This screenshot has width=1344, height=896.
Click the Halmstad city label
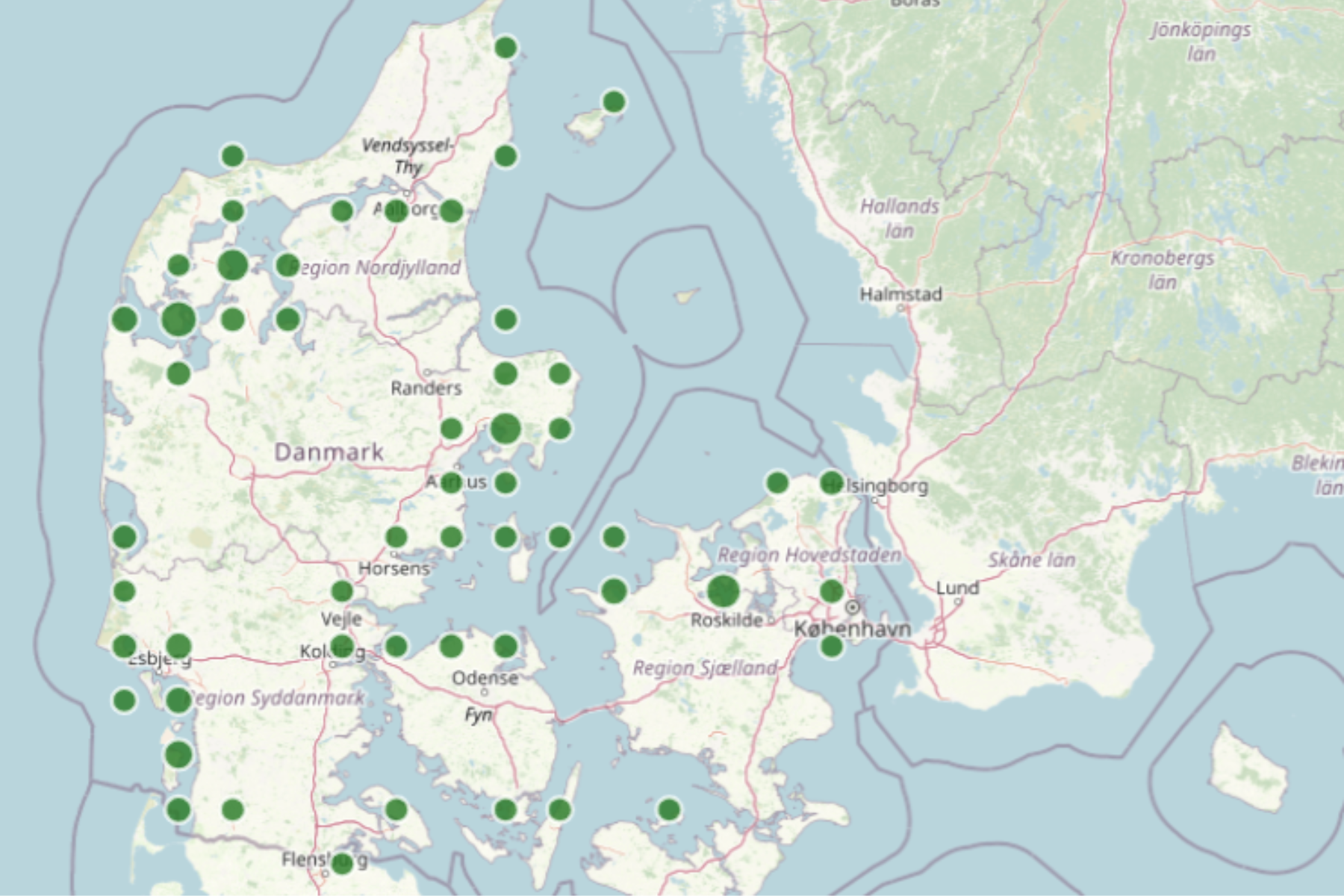point(900,294)
